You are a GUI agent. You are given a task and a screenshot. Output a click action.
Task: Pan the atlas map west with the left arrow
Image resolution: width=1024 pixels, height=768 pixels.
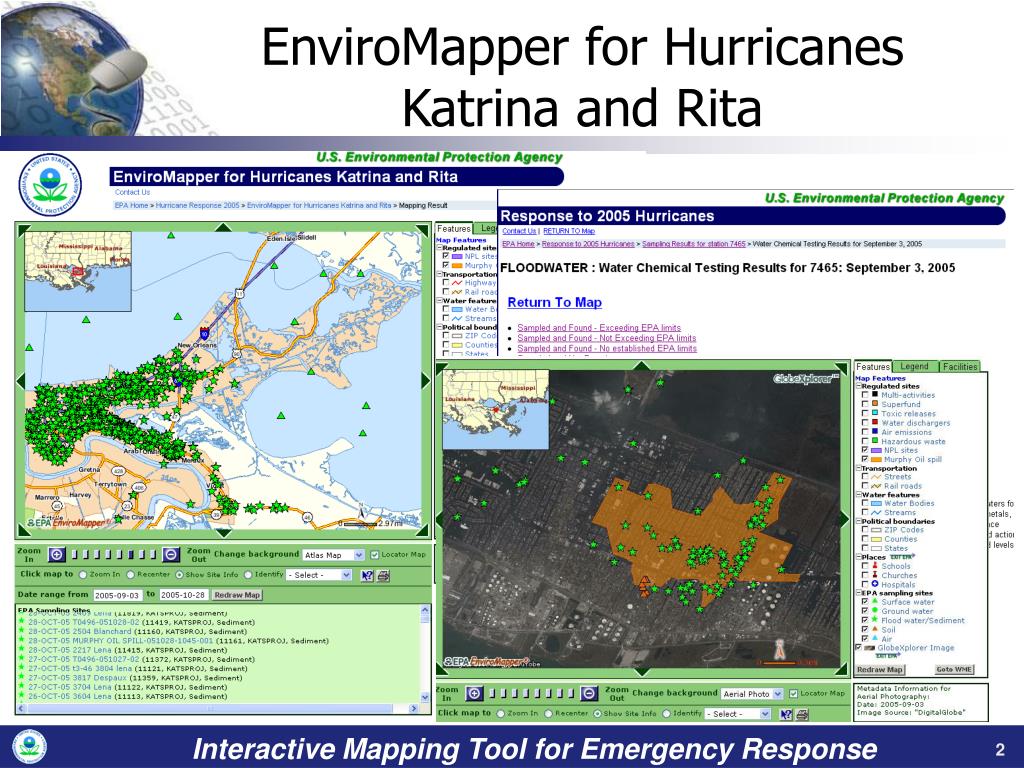pos(20,380)
